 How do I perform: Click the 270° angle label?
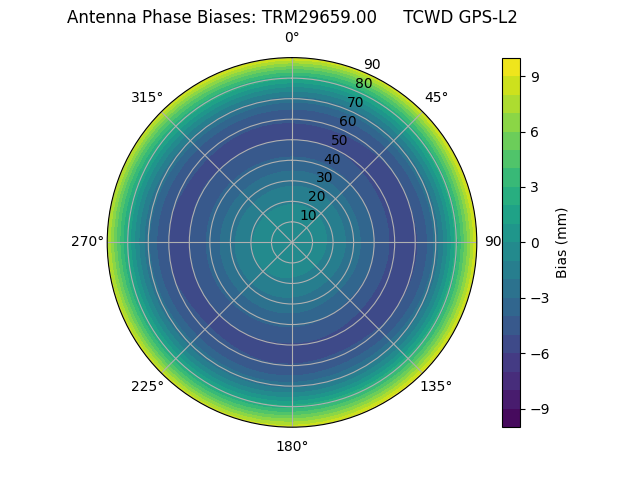tap(87, 242)
